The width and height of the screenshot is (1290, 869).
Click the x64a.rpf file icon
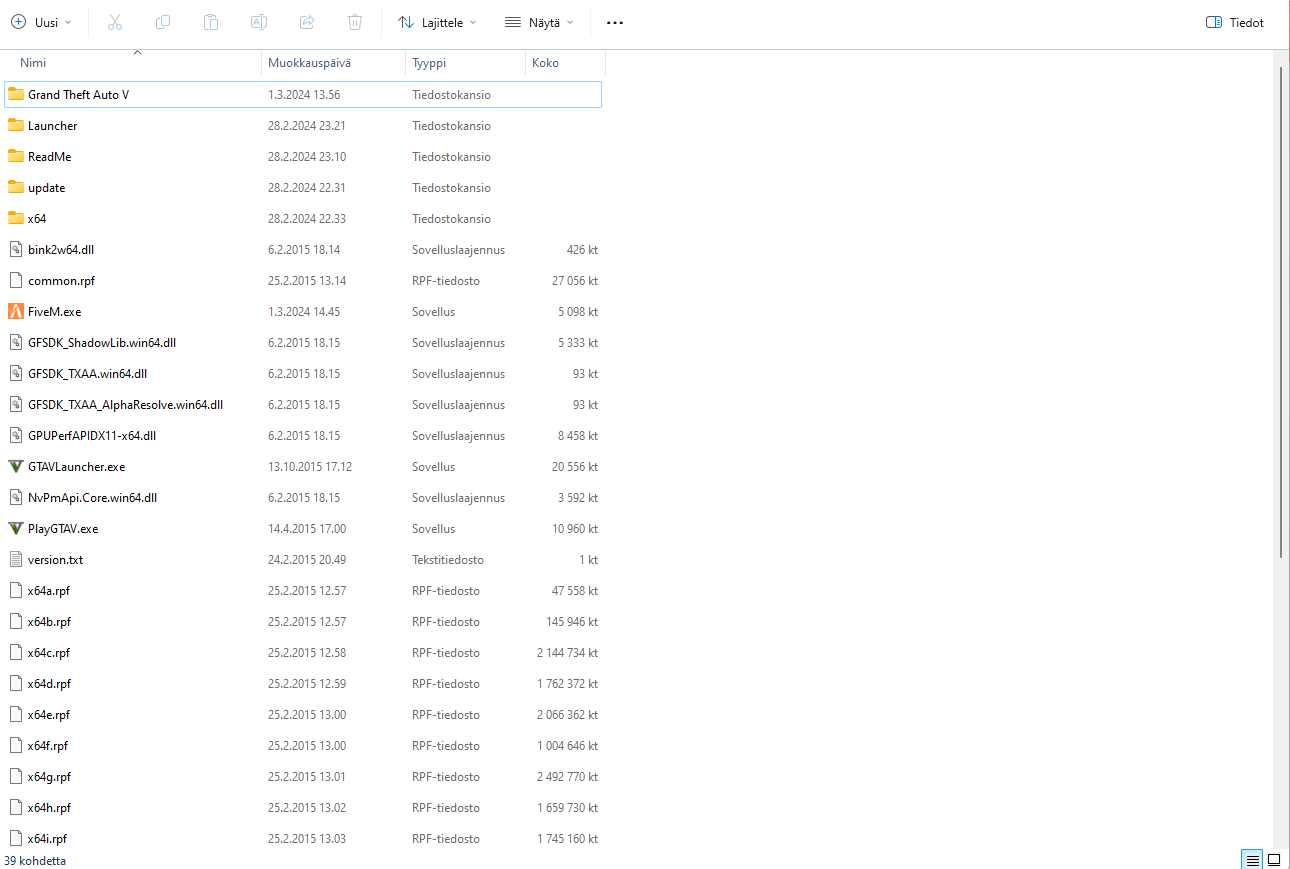[15, 590]
